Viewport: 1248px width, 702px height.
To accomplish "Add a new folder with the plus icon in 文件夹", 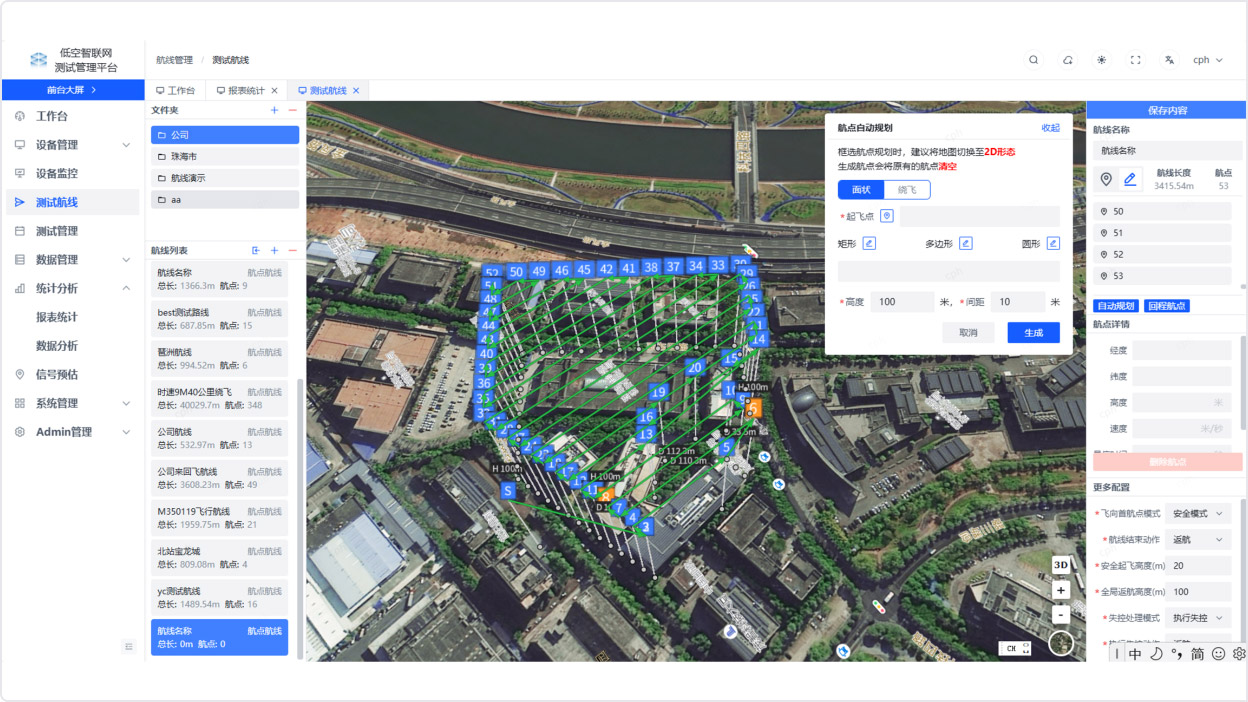I will pos(275,110).
